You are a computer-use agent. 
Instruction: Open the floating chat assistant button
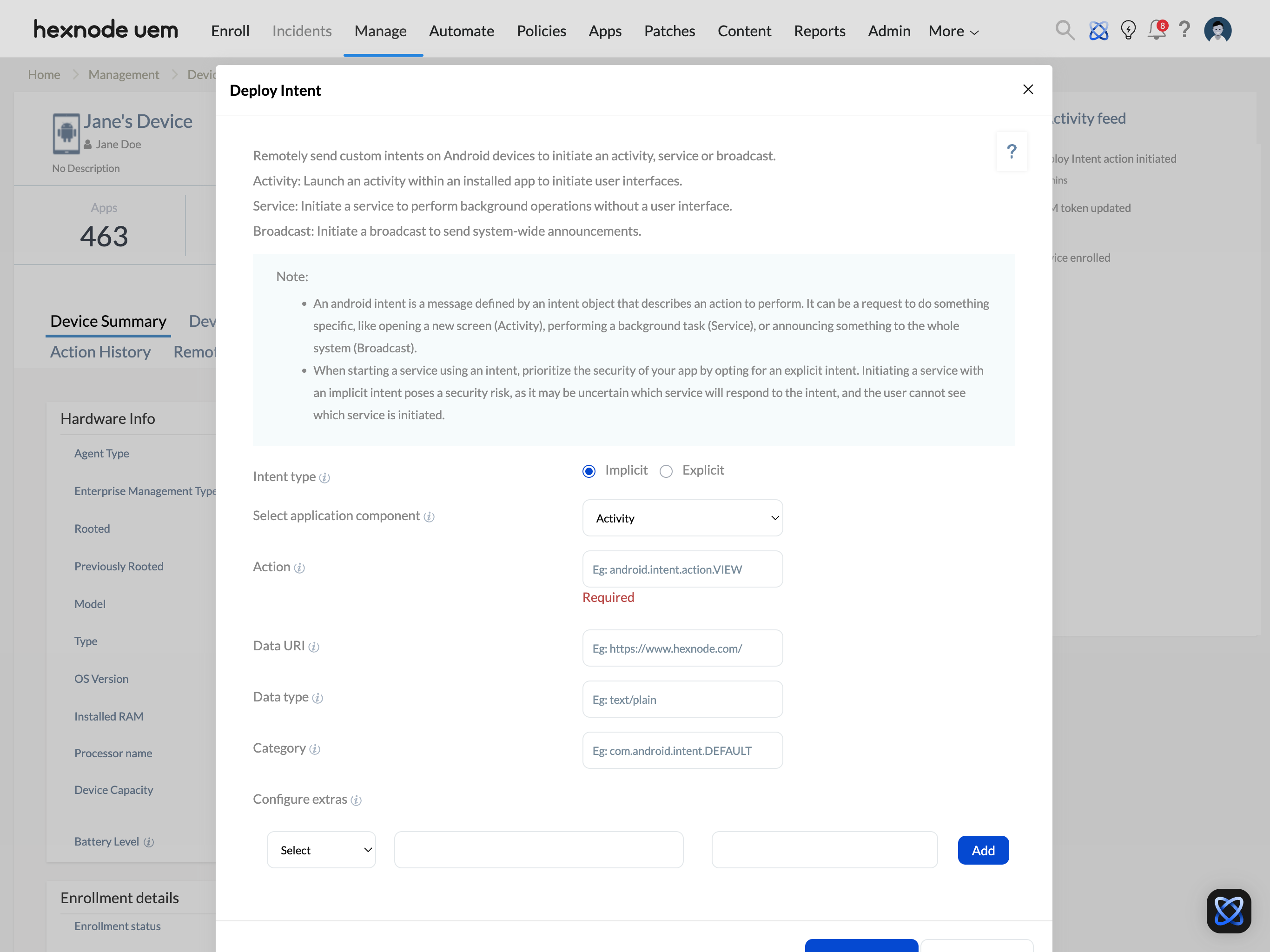(x=1229, y=911)
